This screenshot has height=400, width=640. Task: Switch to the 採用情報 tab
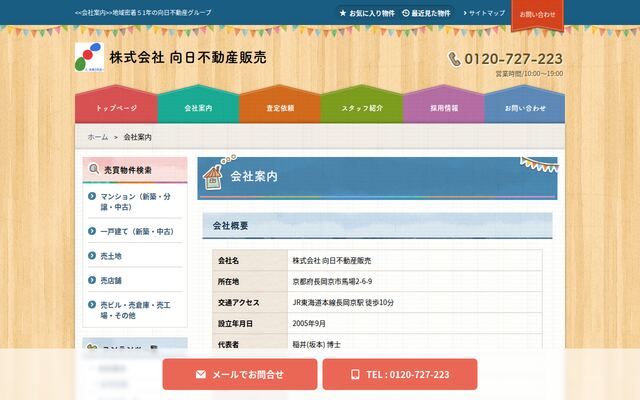444,104
